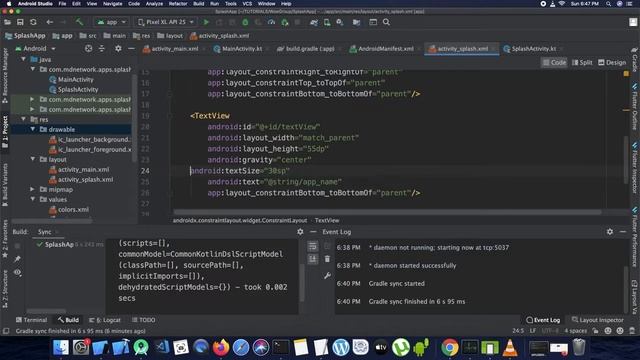Open the VCS menu

(x=247, y=4)
